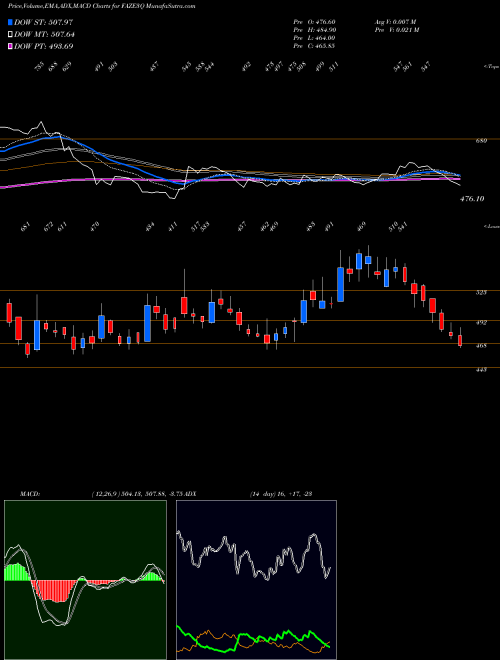
Task: Click the last red candlestick on price chart
Action: [460, 341]
